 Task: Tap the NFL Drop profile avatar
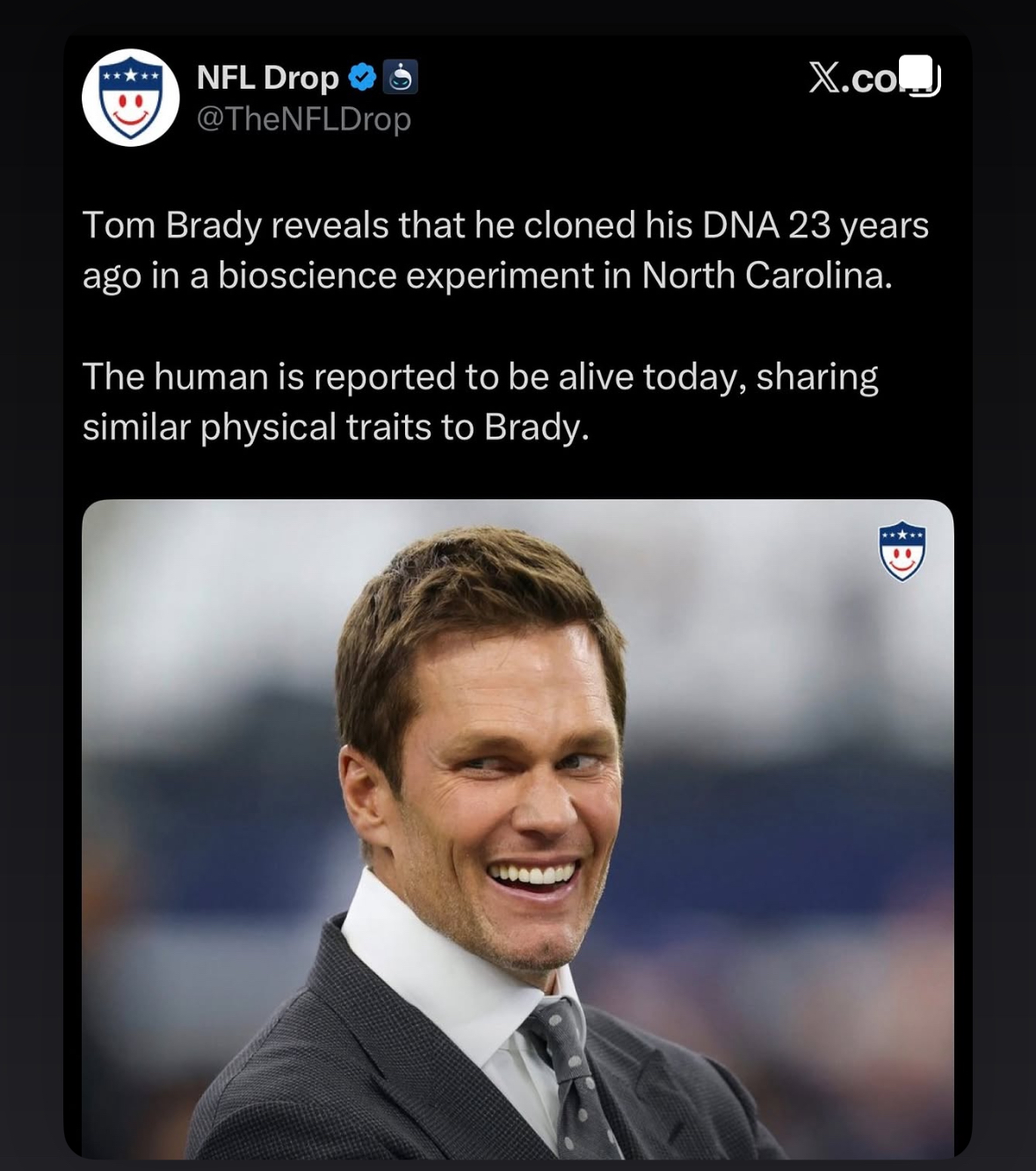(131, 98)
